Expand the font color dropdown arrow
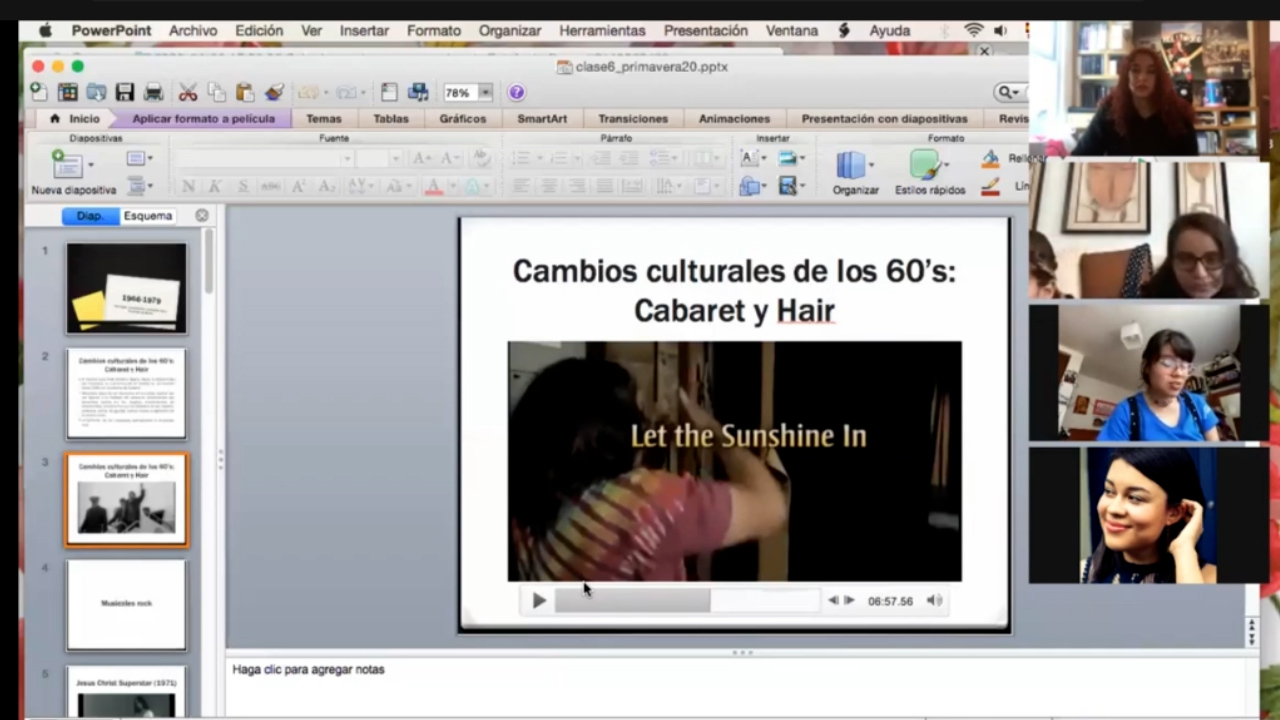Screen dimensions: 1280x720 (x=453, y=187)
